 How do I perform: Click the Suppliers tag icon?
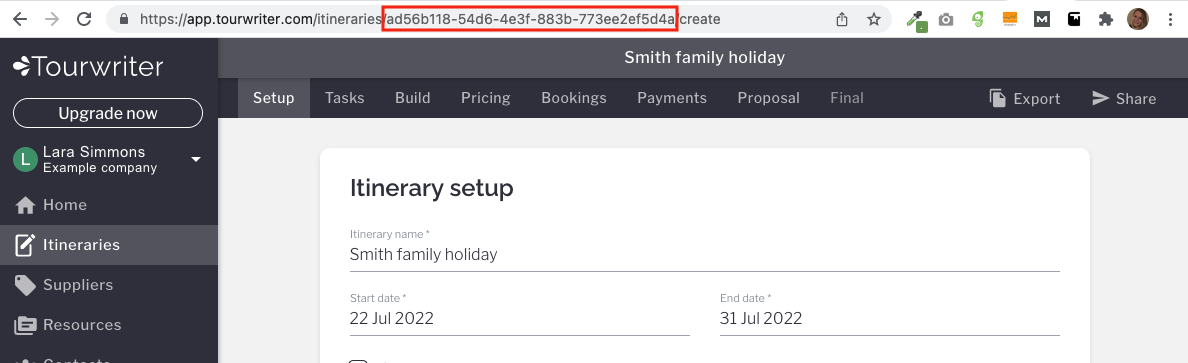pos(26,285)
